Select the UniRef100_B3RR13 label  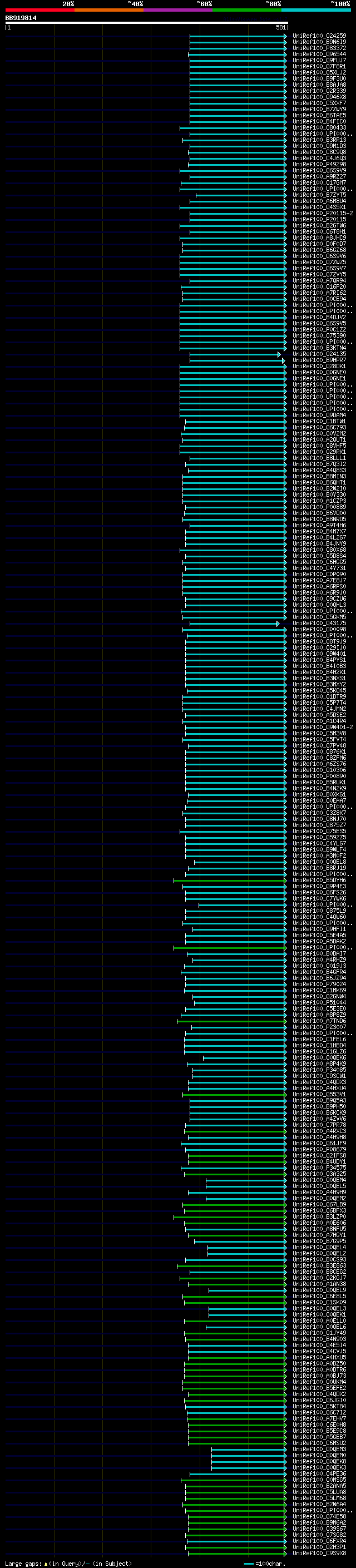[319, 140]
